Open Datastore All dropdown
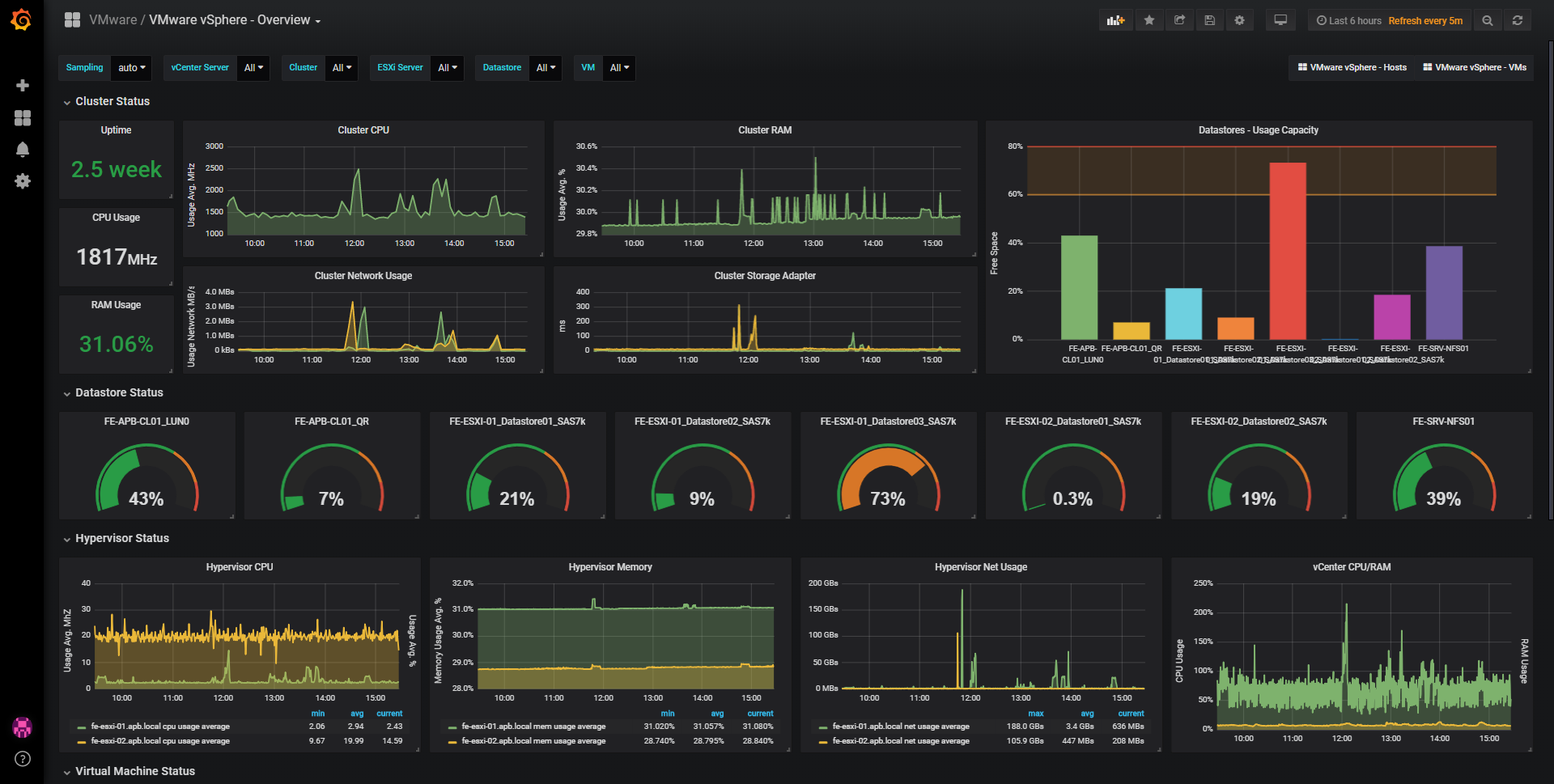Screen dimensions: 1554x784 tap(546, 68)
